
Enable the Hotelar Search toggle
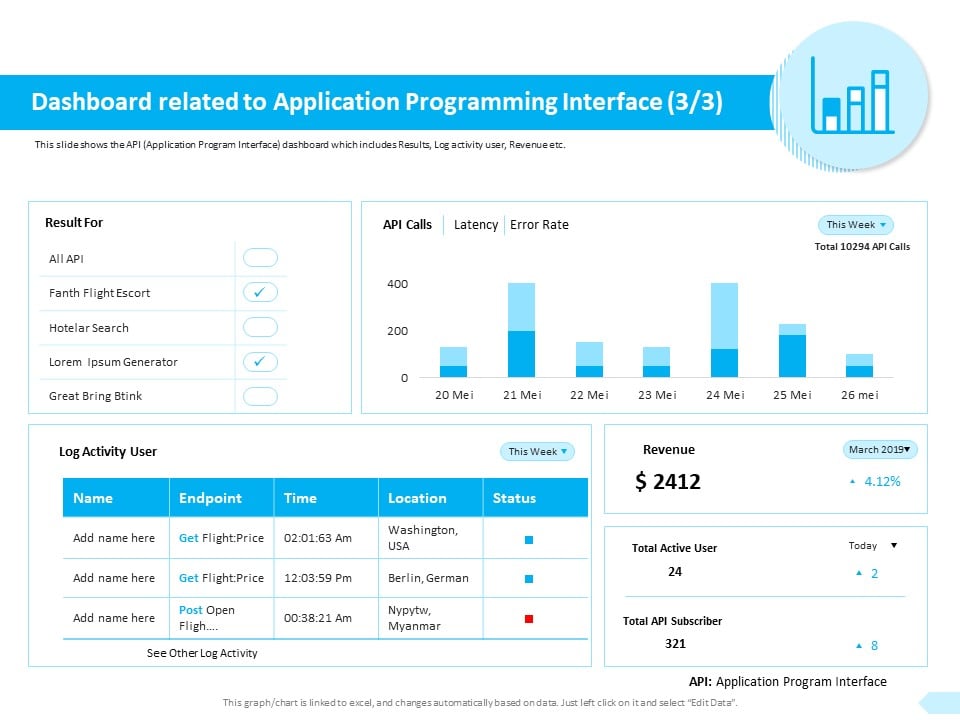point(260,326)
